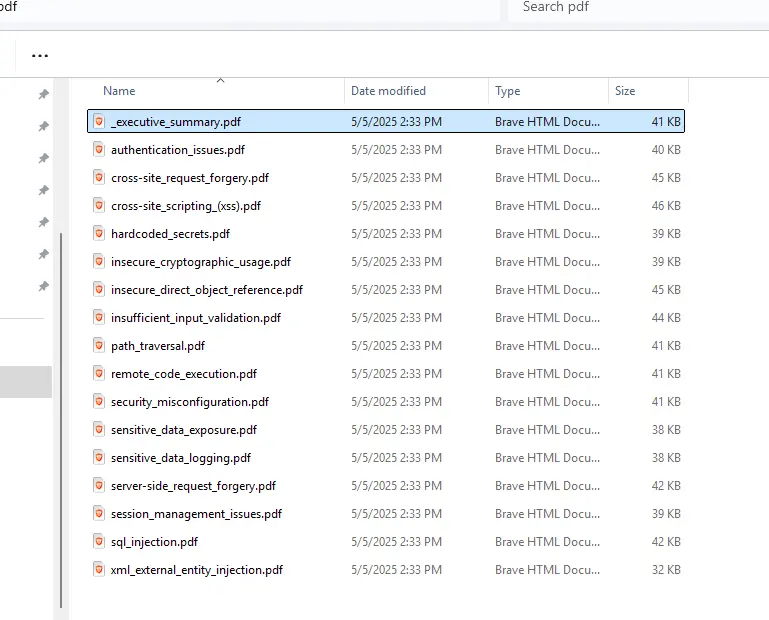This screenshot has width=769, height=620.
Task: Select the highlighted item in navigation pane
Action: point(25,382)
